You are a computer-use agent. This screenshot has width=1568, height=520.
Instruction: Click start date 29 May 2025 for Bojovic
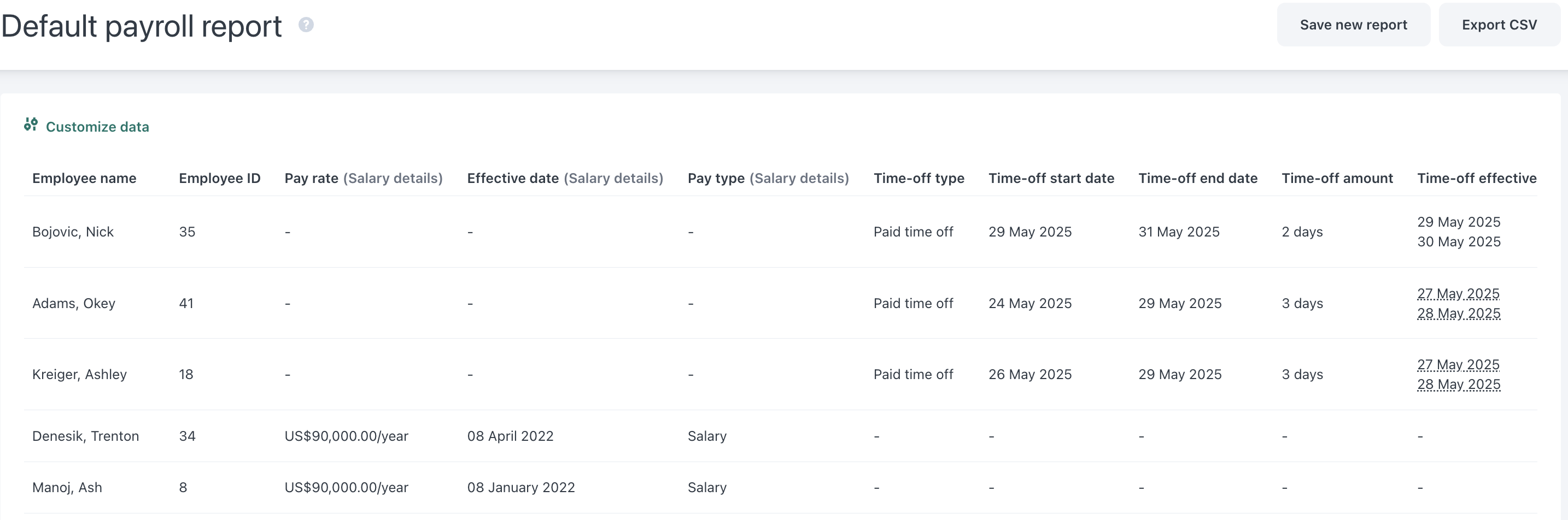[x=1030, y=232]
